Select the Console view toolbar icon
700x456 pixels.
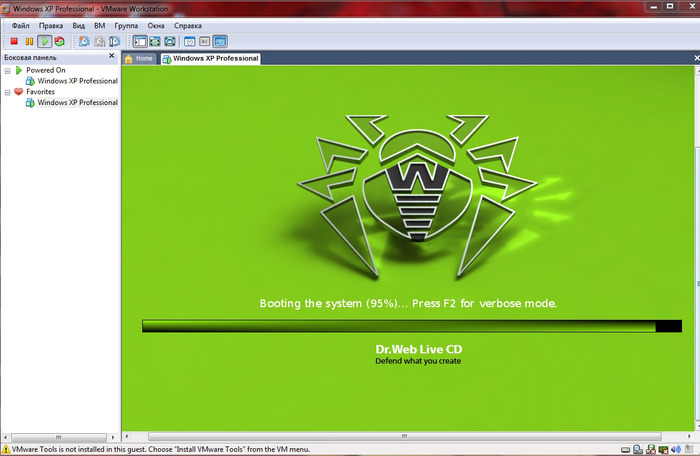220,42
